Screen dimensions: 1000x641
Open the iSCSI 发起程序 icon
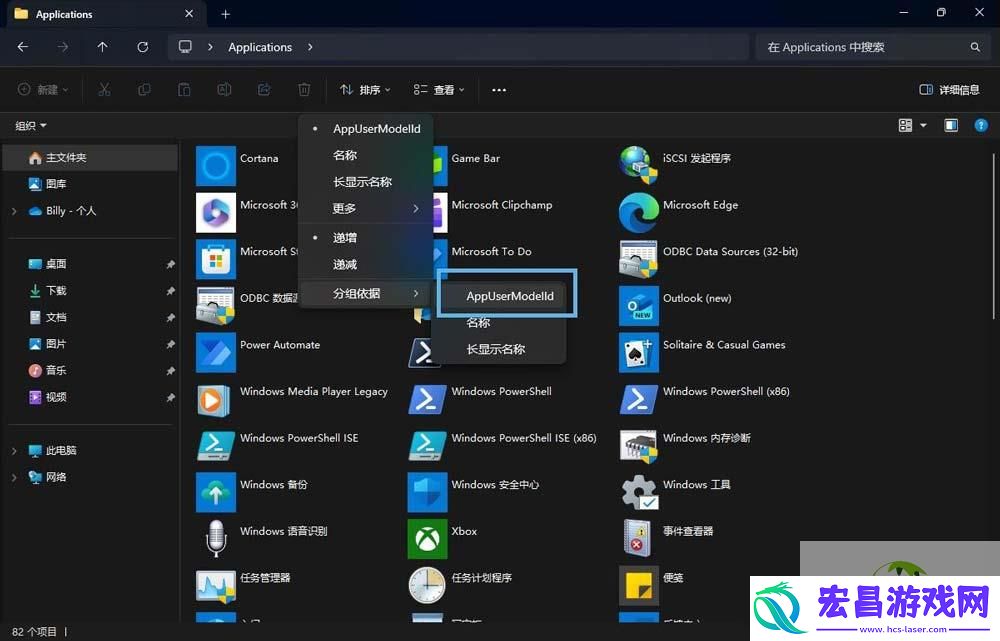pos(638,166)
